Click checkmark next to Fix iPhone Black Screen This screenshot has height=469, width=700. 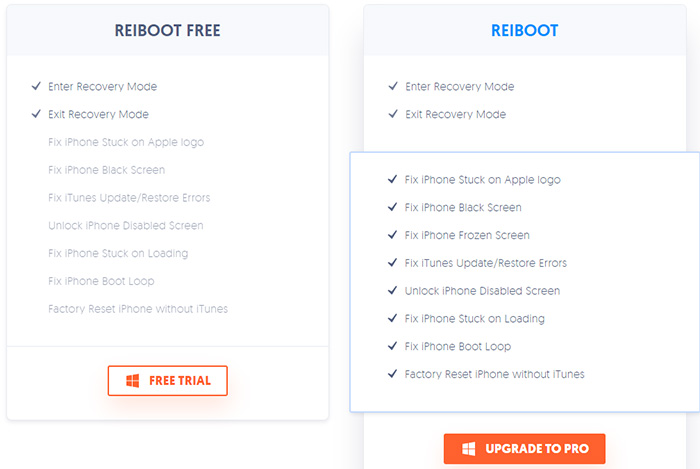(392, 207)
